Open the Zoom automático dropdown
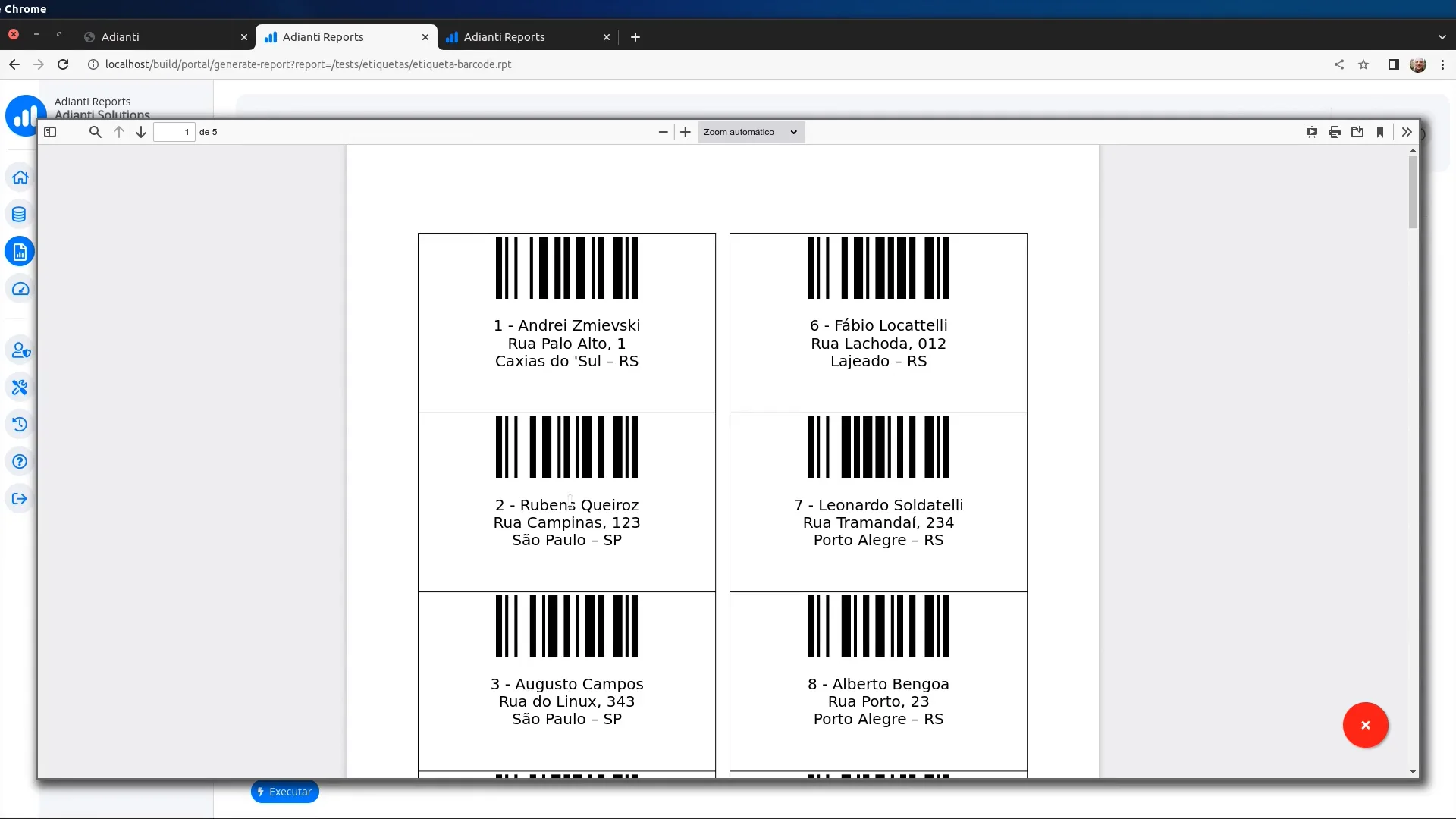 (751, 131)
